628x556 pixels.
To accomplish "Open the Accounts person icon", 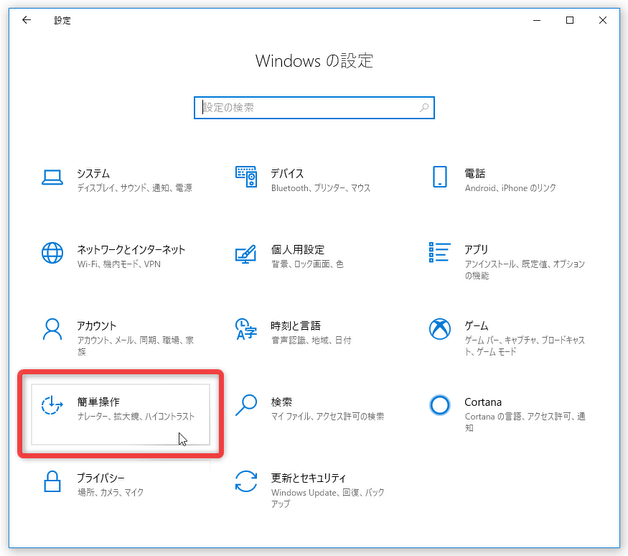I will point(52,329).
